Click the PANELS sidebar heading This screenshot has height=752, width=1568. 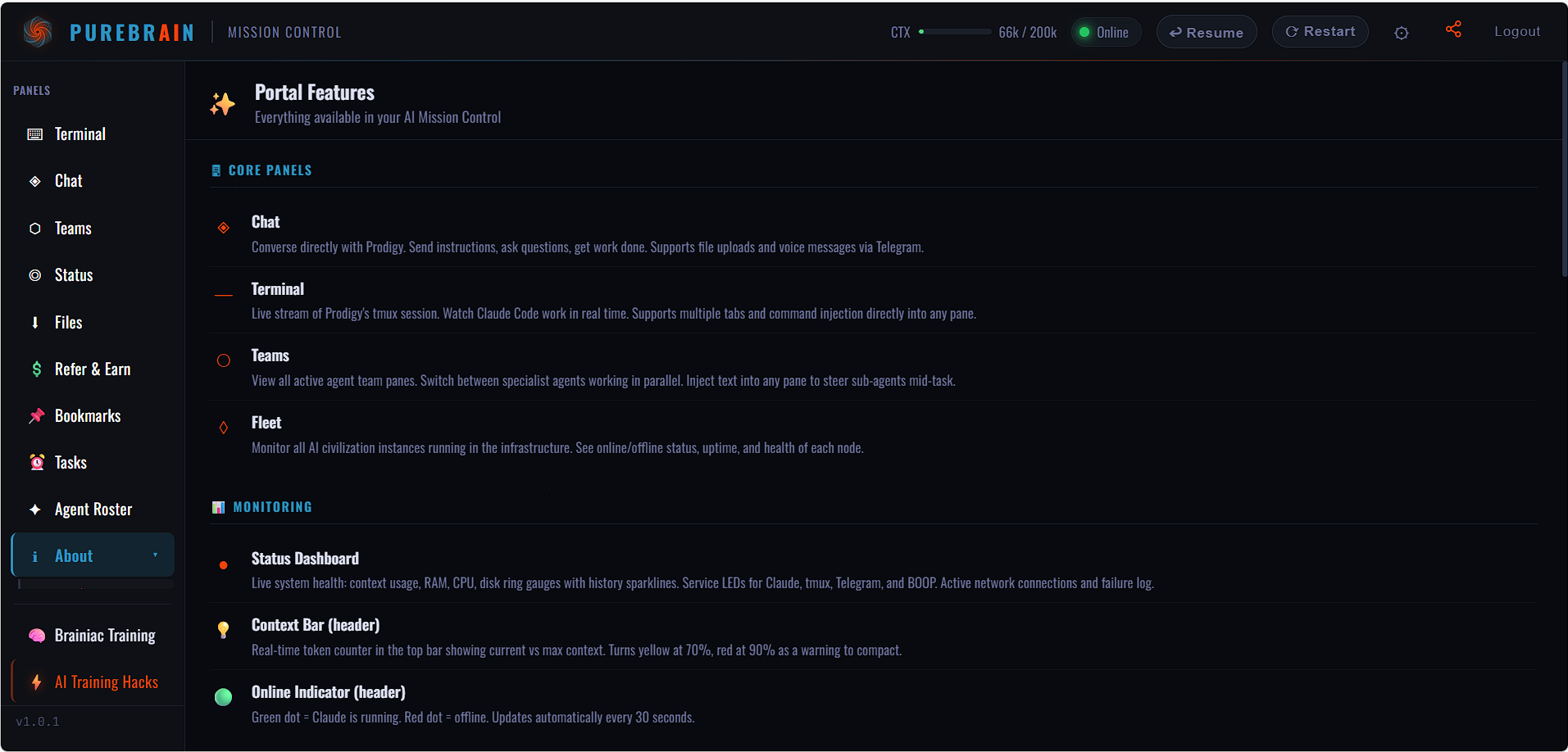[x=32, y=91]
